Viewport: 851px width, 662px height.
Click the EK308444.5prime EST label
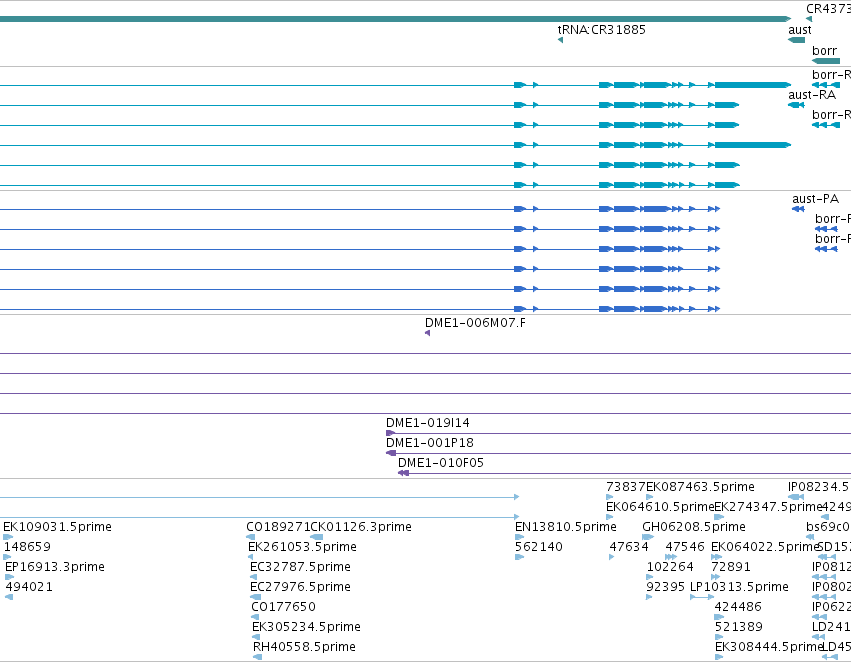pos(769,647)
